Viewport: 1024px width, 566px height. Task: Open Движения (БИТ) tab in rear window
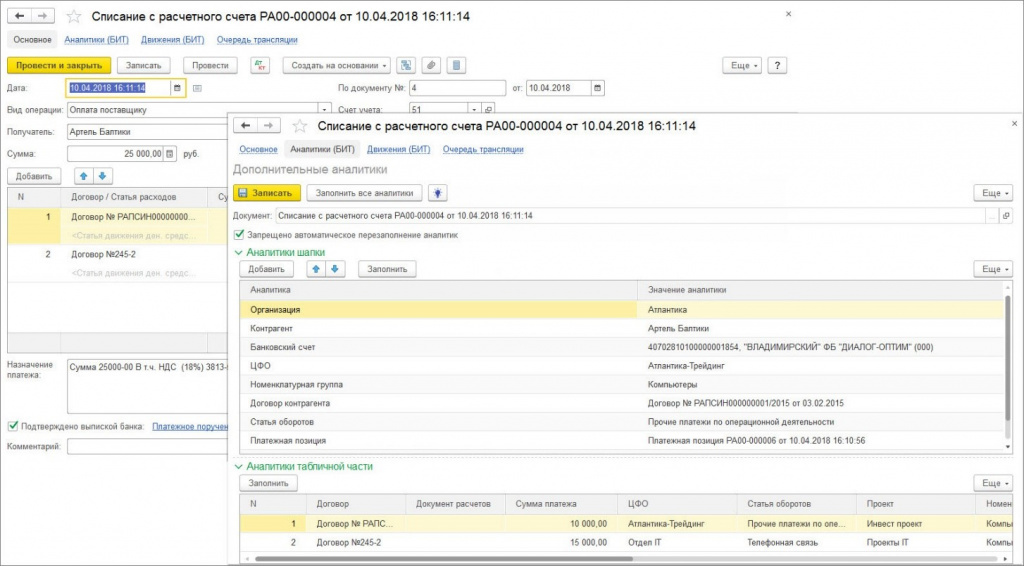[172, 40]
